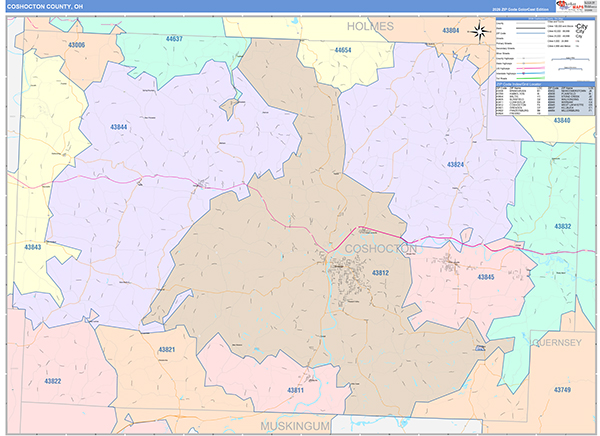This screenshot has width=600, height=436.
Task: Click the green Toll Roads legend line
Action: point(530,78)
